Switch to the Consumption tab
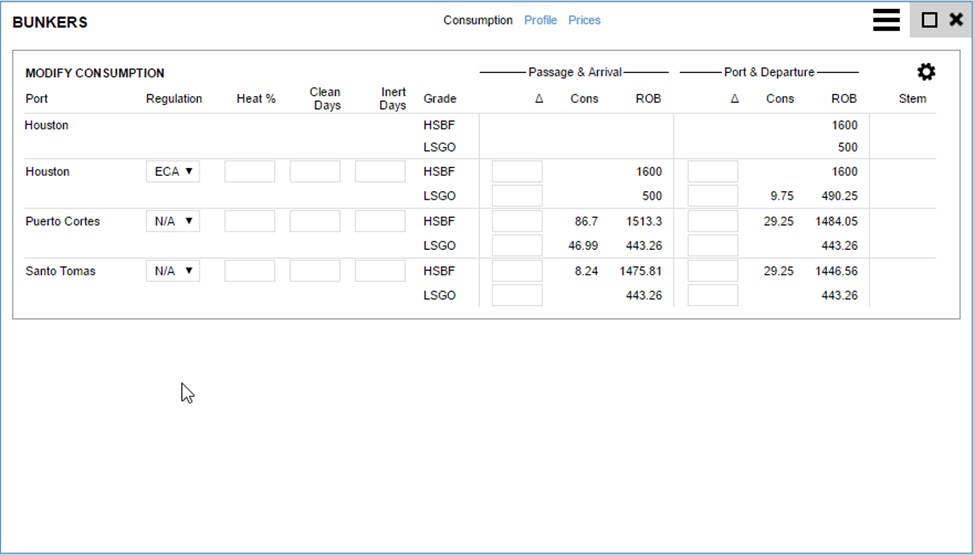The image size is (975, 556). tap(478, 20)
